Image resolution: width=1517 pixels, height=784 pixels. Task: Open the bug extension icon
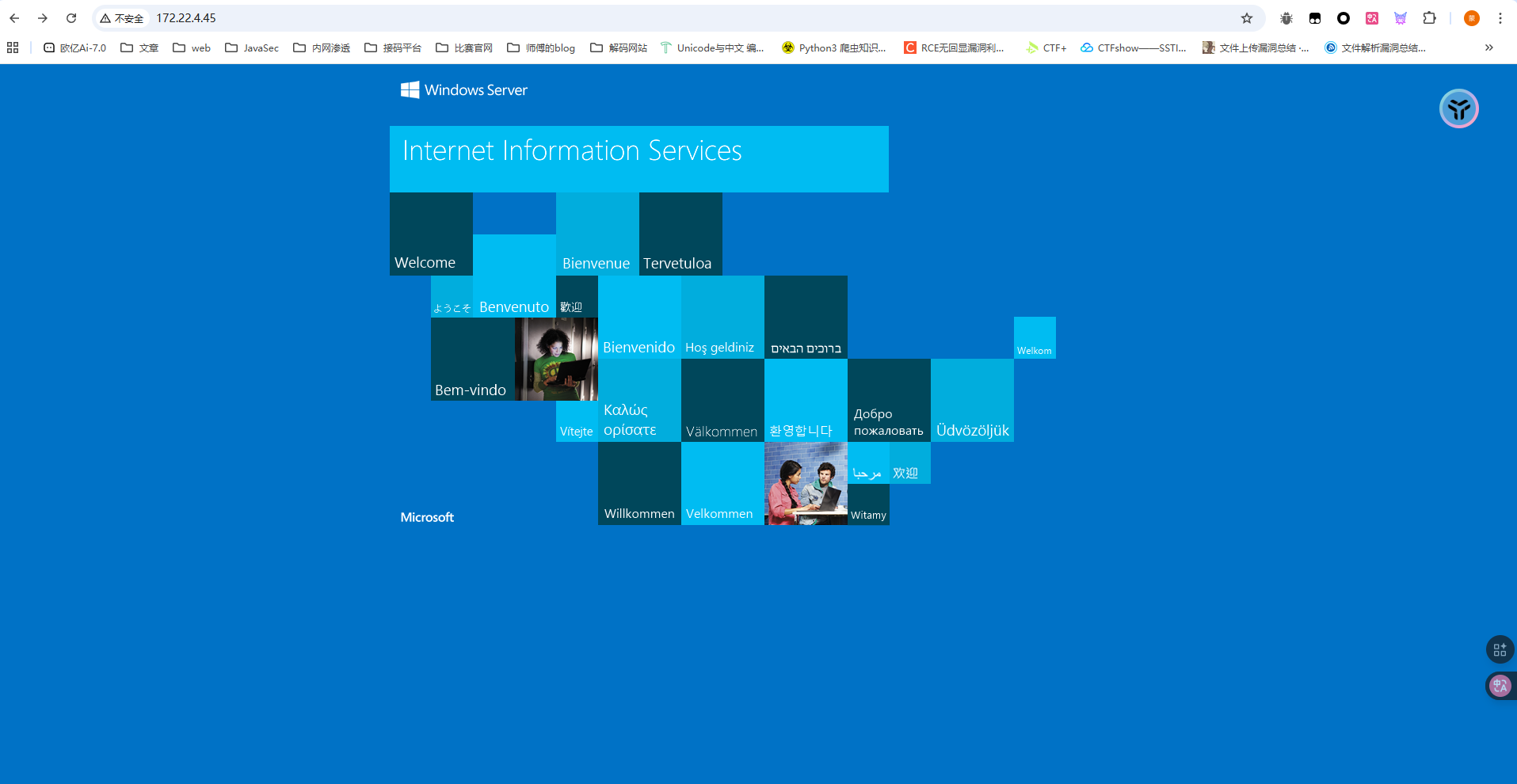point(1286,18)
